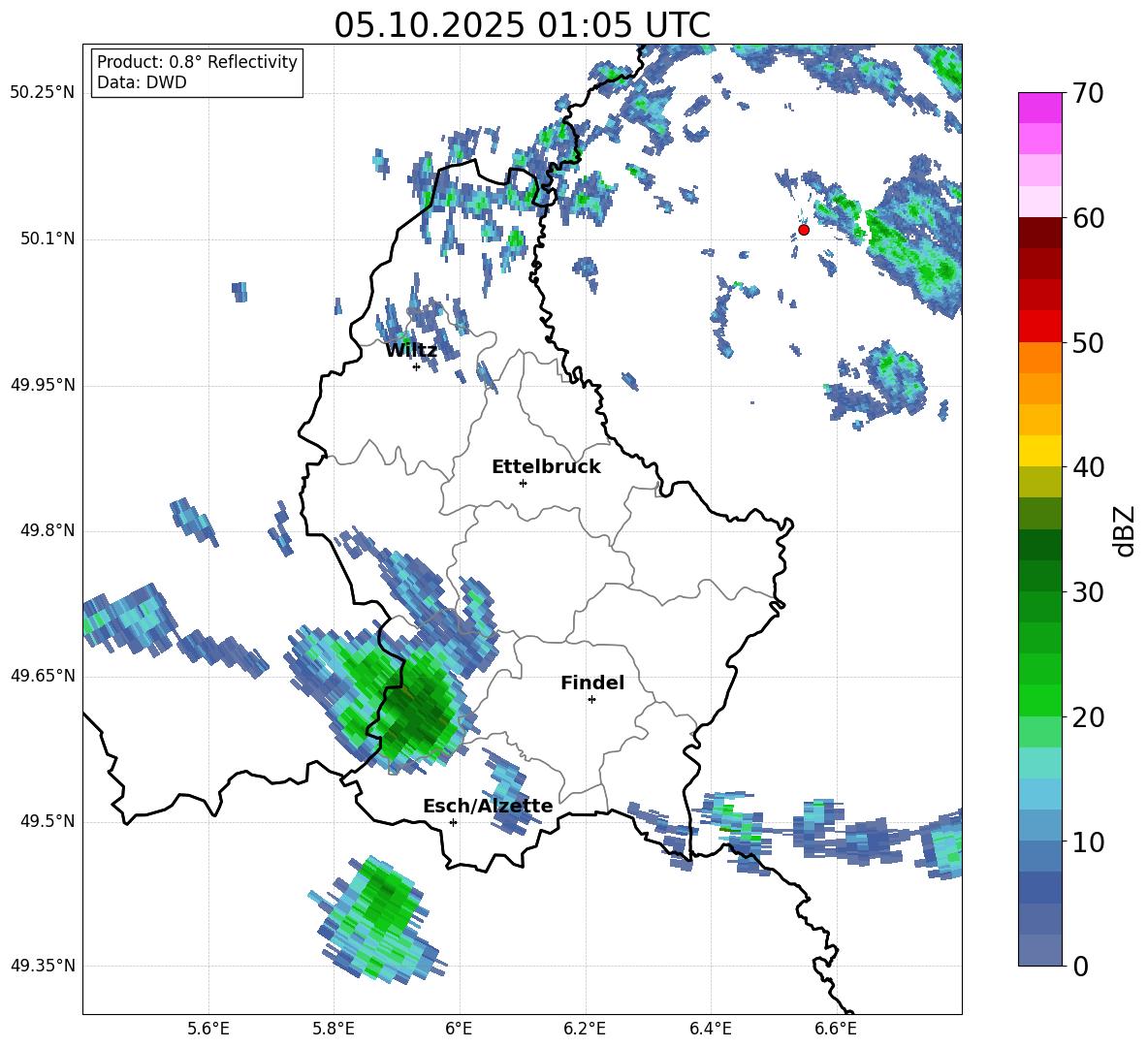
Task: Click the dBZ colorbar axis label
Action: [x=1123, y=530]
